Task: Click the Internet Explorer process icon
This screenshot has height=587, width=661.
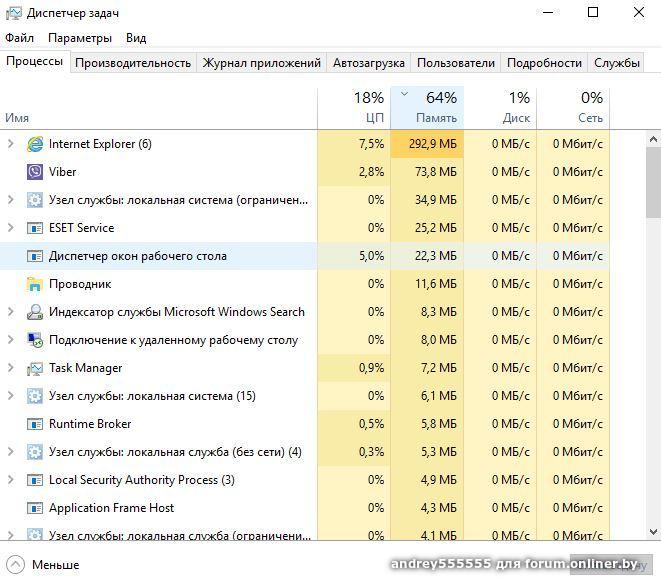Action: (x=35, y=144)
